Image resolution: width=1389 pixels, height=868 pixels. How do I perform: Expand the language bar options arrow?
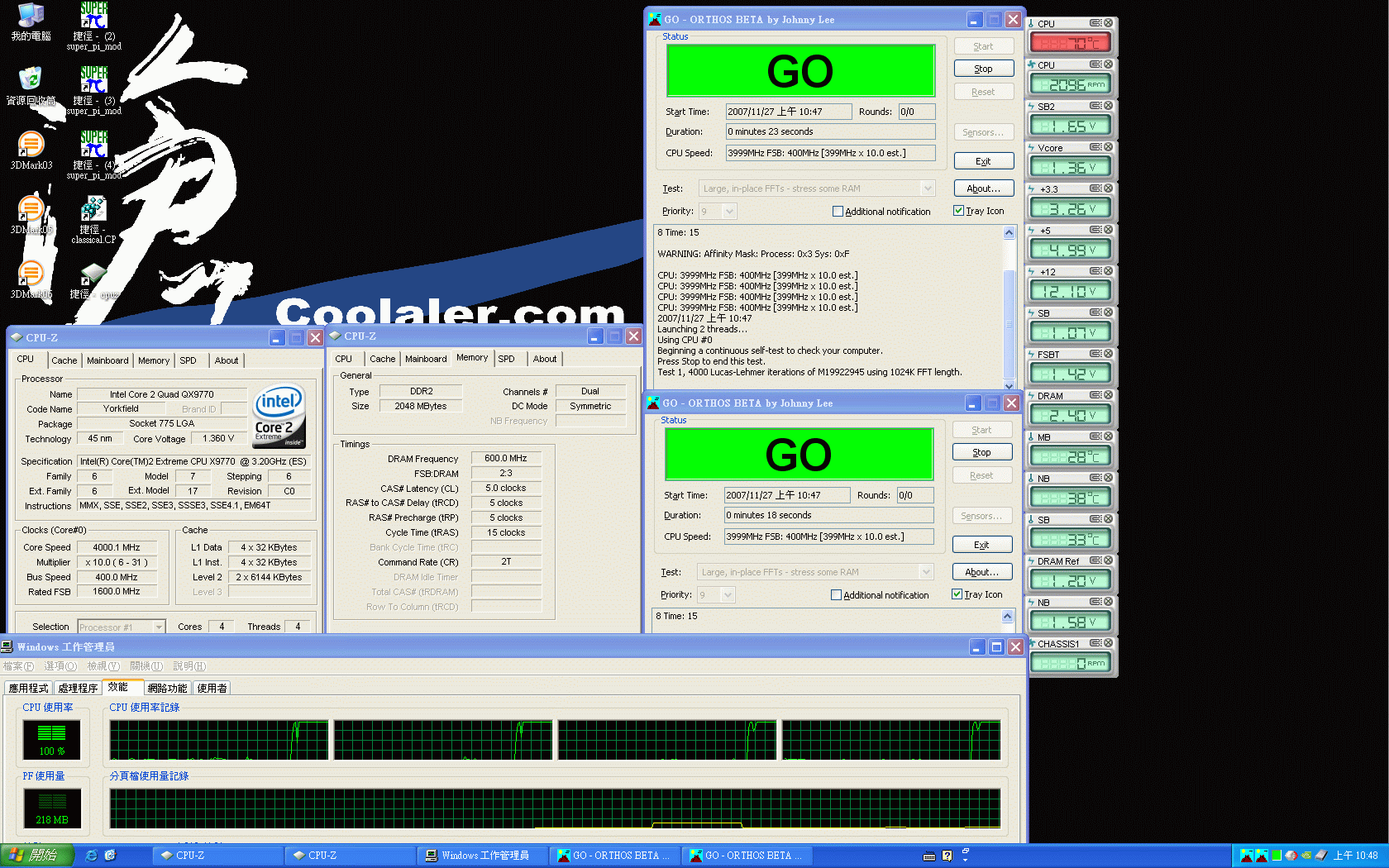(965, 860)
